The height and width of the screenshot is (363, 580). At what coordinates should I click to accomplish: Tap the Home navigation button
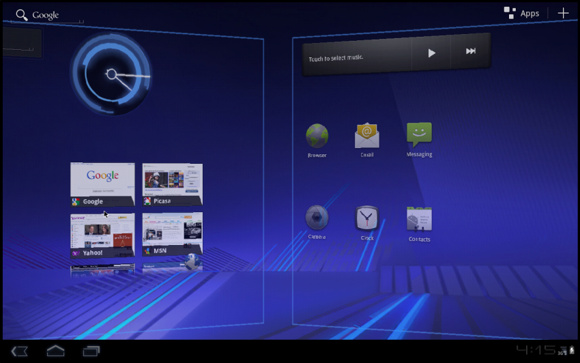click(x=55, y=350)
